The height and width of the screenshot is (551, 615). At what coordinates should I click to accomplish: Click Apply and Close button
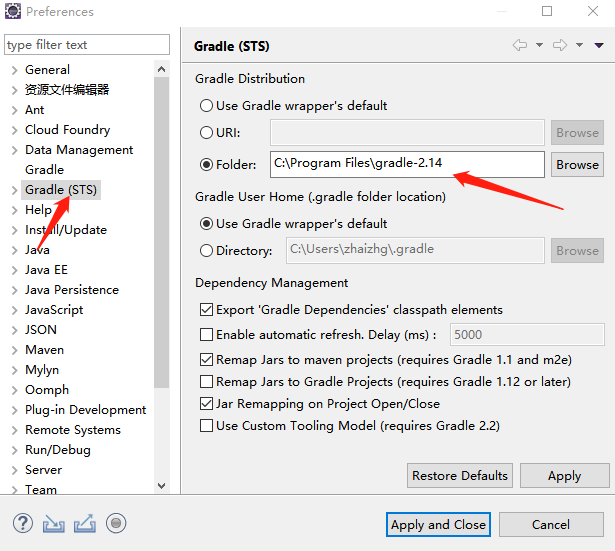tap(439, 525)
